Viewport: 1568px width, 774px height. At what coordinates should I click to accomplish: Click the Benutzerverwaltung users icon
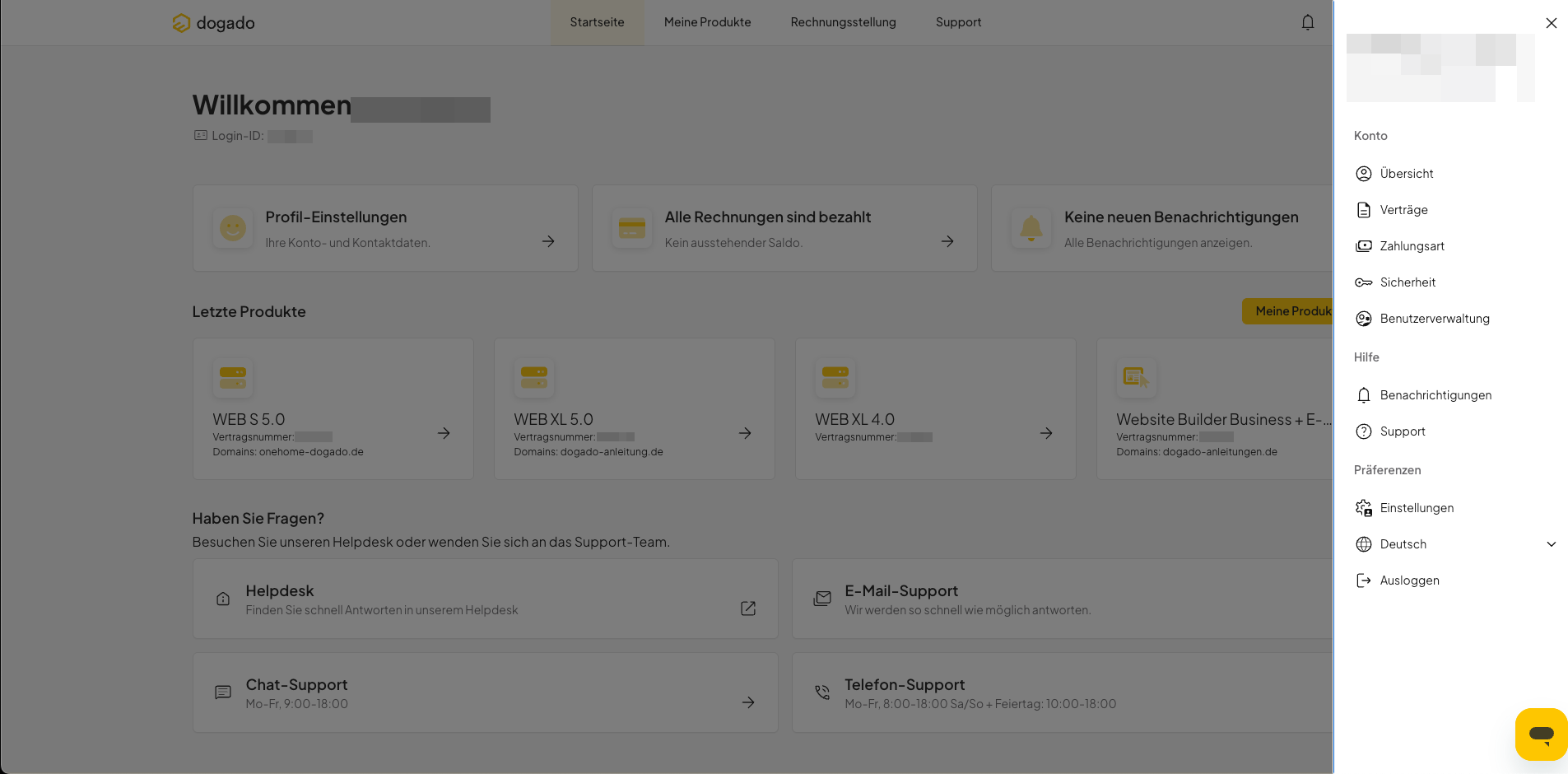click(x=1364, y=319)
